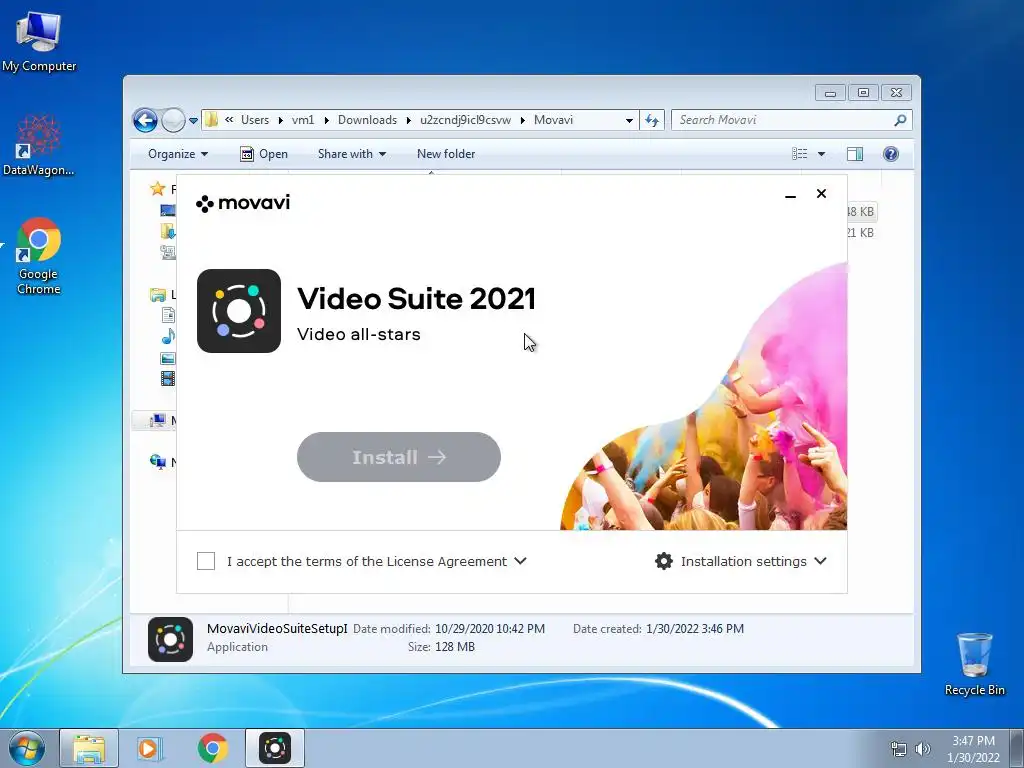Click the MovaviVideoSuiteSetup details pane icon
Screen dimensions: 1024x768
click(x=170, y=639)
